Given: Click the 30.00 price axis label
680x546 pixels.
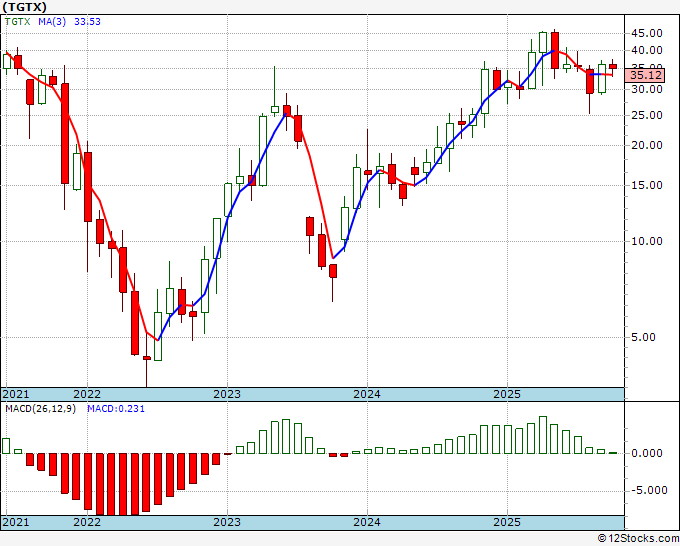Looking at the screenshot, I should click(647, 89).
